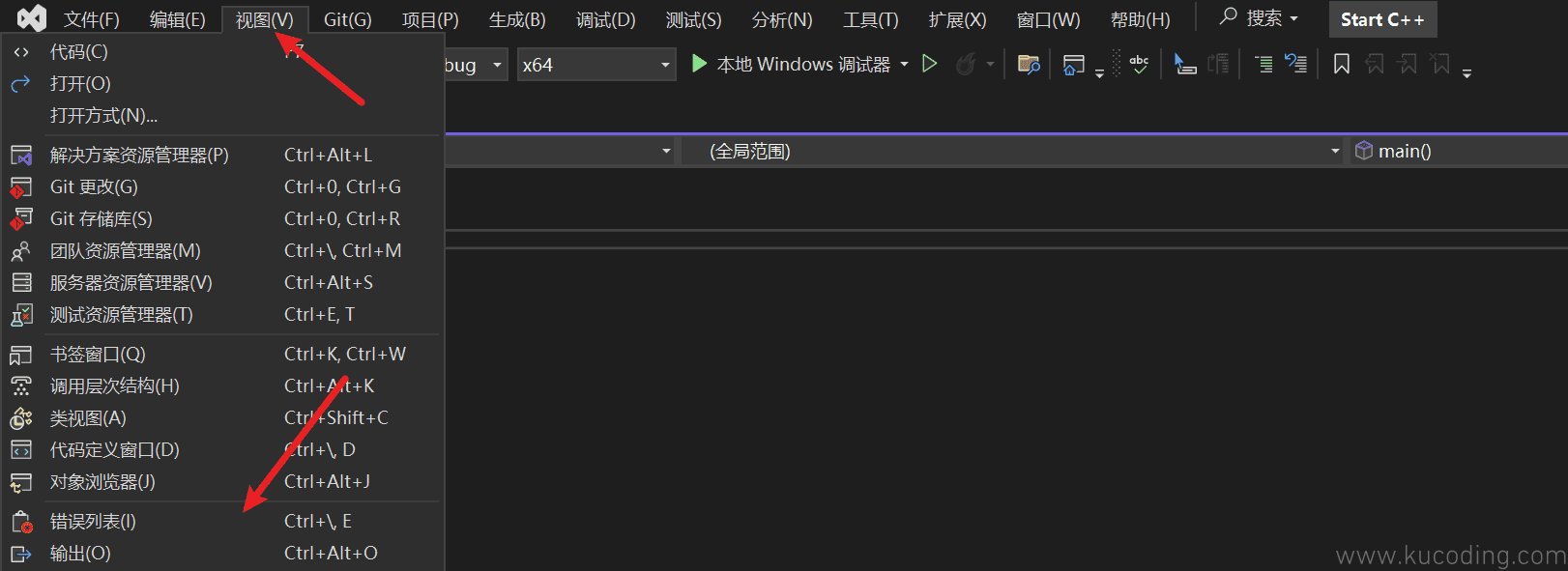Click the 代码定义窗口 icon
Viewport: 1568px width, 571px height.
[21, 450]
